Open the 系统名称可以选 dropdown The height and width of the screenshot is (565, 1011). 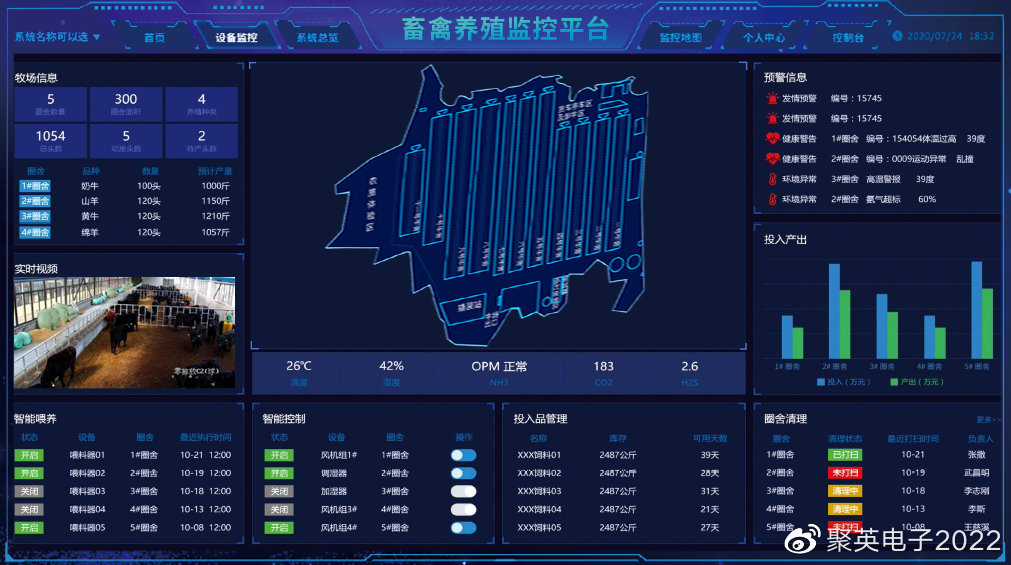(x=57, y=37)
